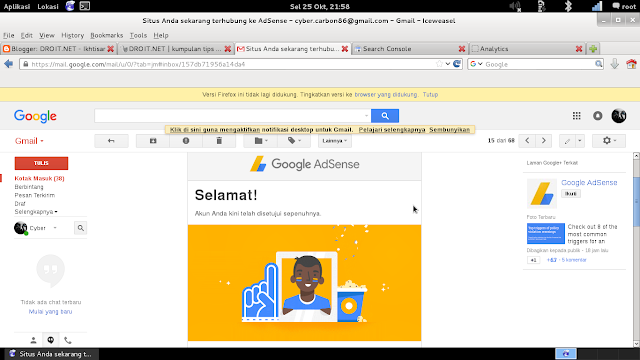
Task: Show the older message with right chevron
Action: pos(543,141)
